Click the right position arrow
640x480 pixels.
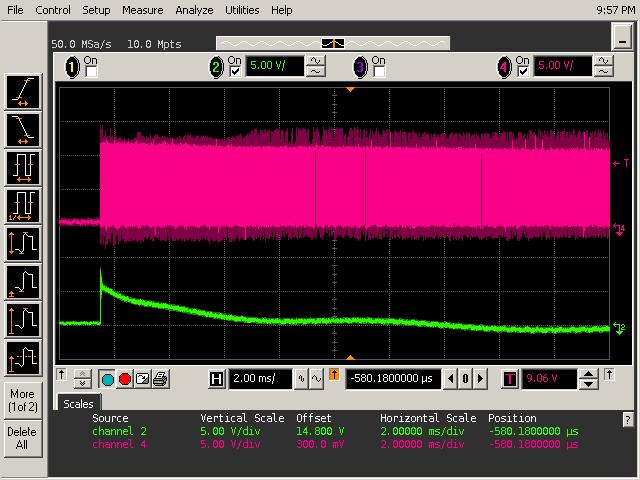click(x=480, y=379)
